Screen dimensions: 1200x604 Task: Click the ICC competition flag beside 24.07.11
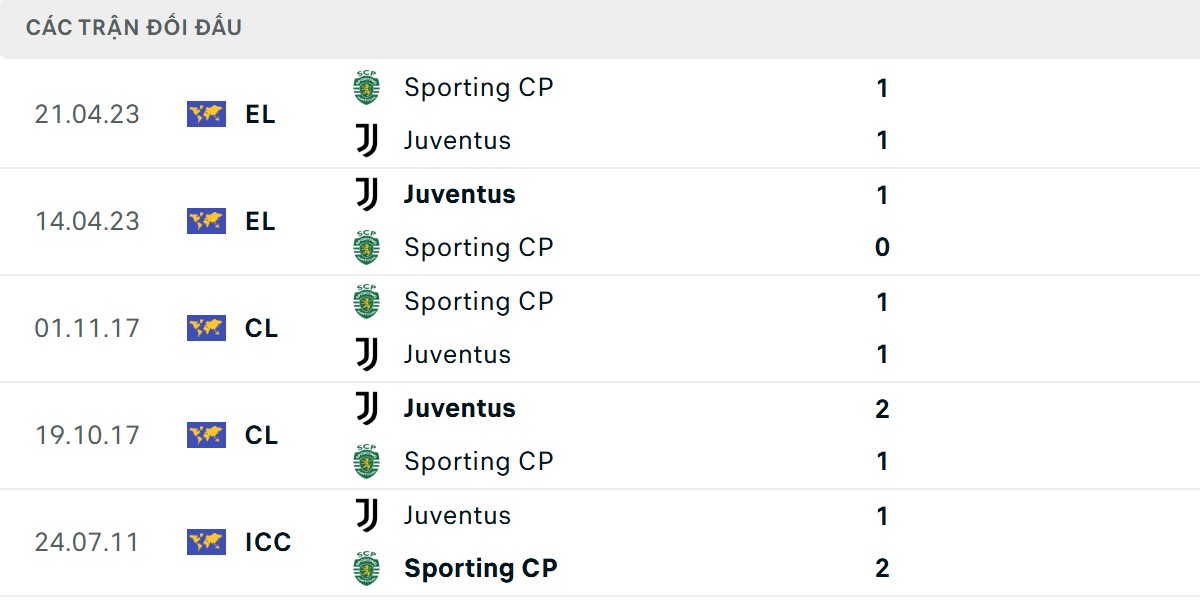[205, 542]
